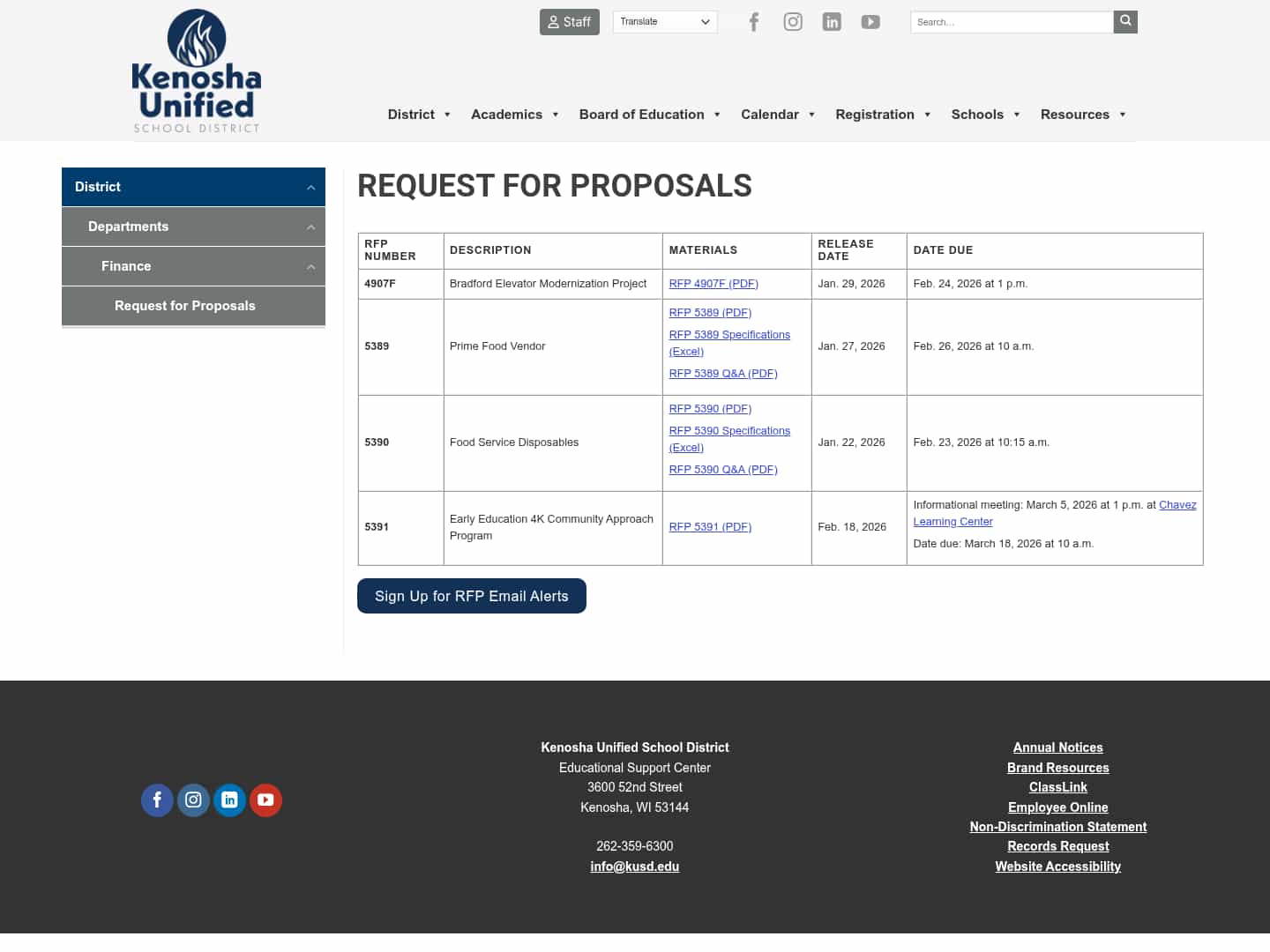
Task: Open the District top navigation menu
Action: [420, 115]
